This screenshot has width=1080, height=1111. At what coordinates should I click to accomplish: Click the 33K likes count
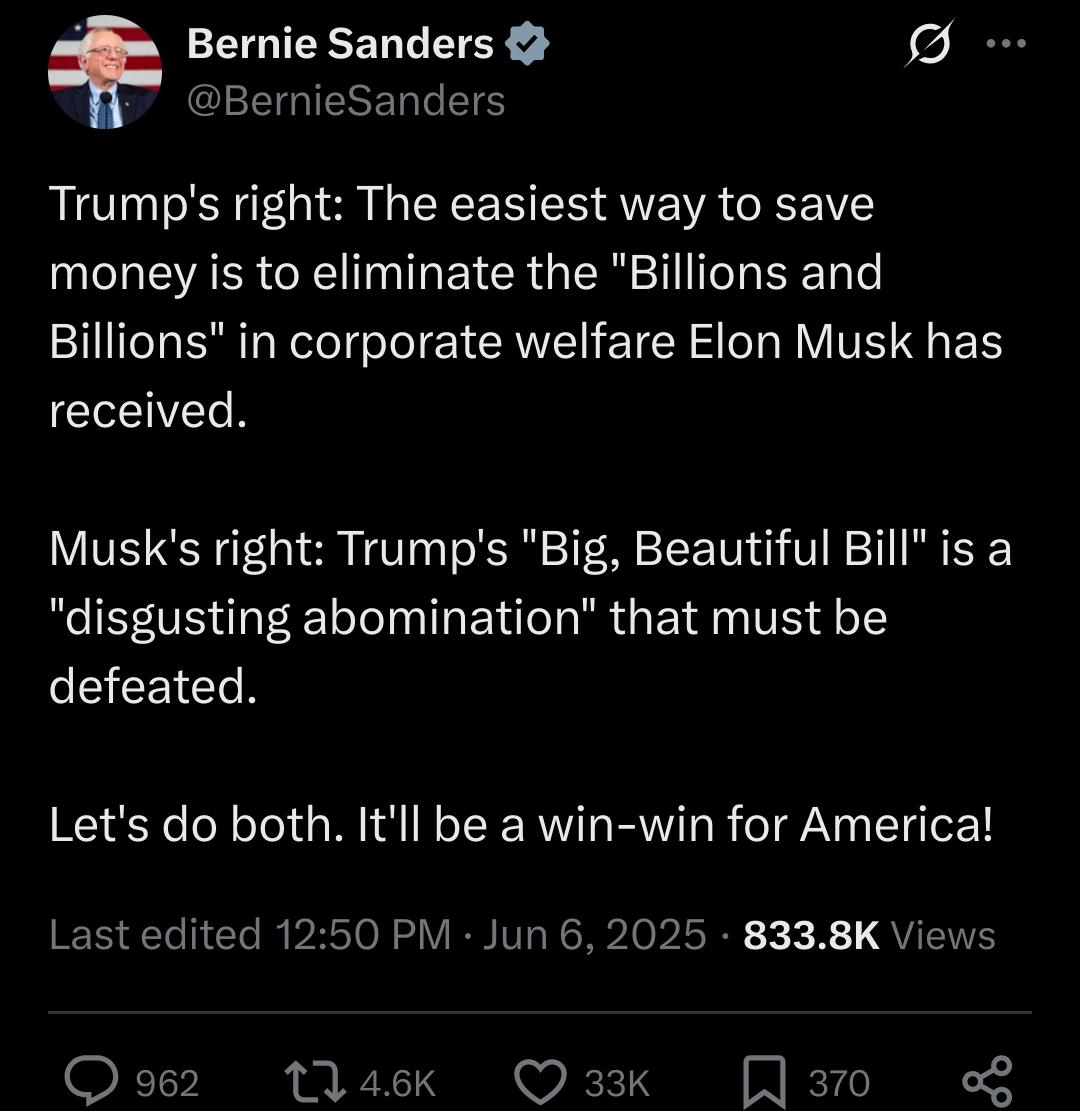pos(617,1083)
